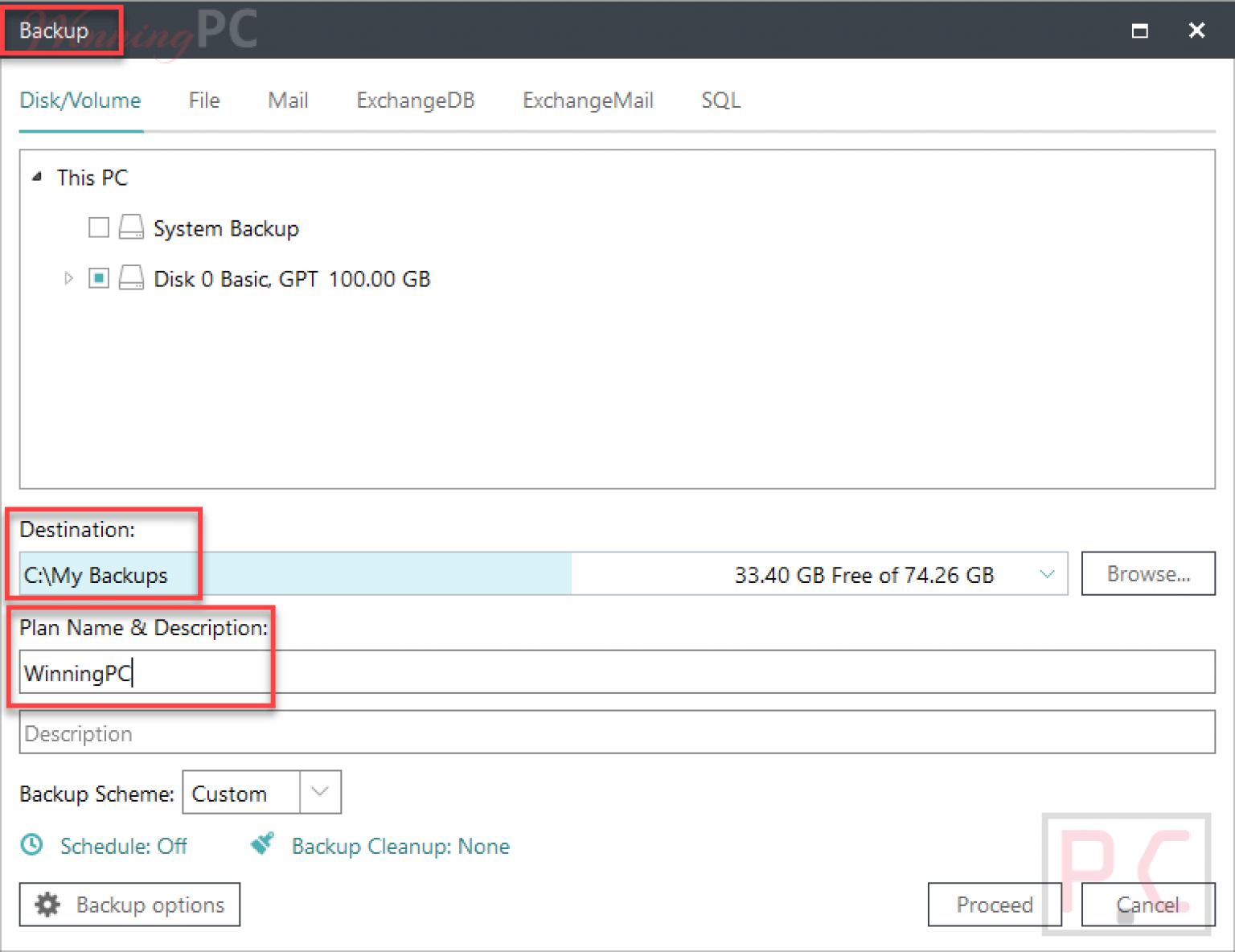Switch to the Disk/Volume tab
1235x952 pixels.
[80, 101]
